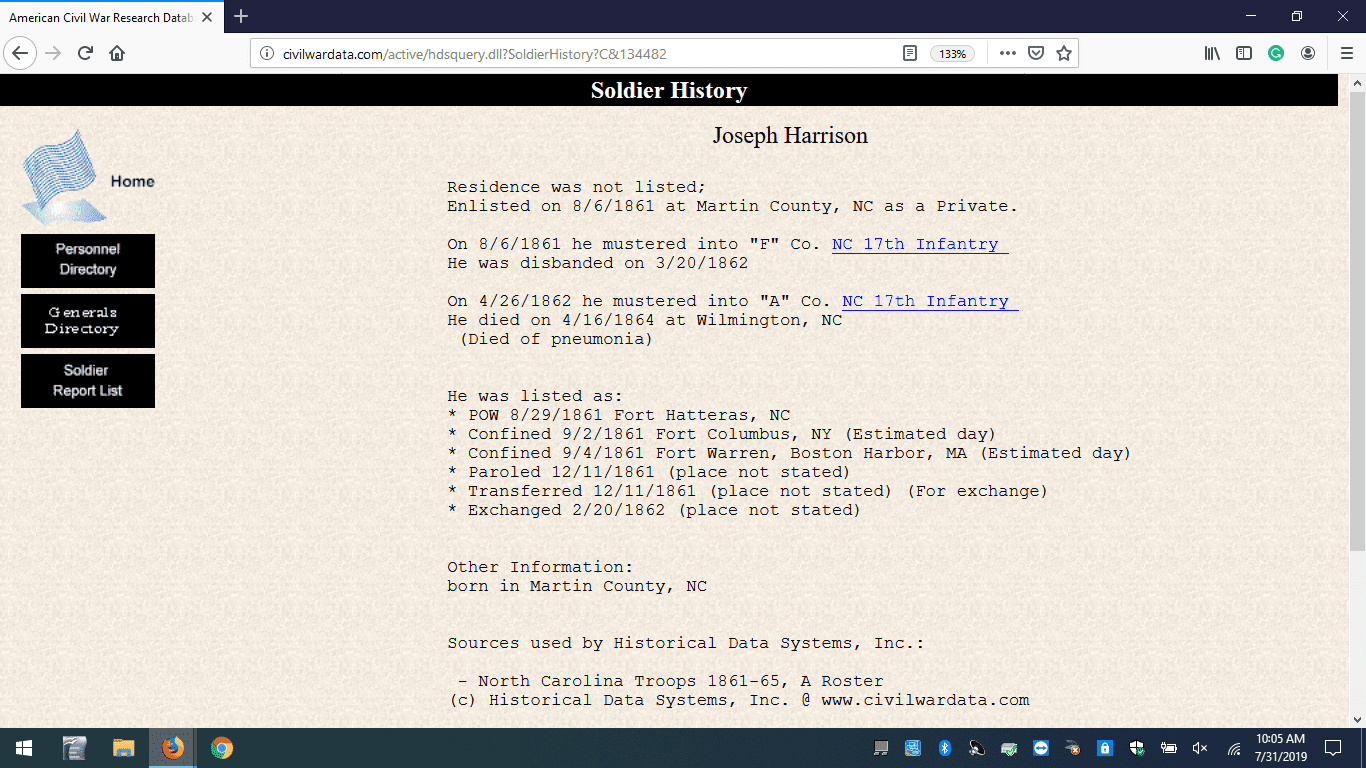
Task: Launch Chrome from the taskbar
Action: [222, 748]
